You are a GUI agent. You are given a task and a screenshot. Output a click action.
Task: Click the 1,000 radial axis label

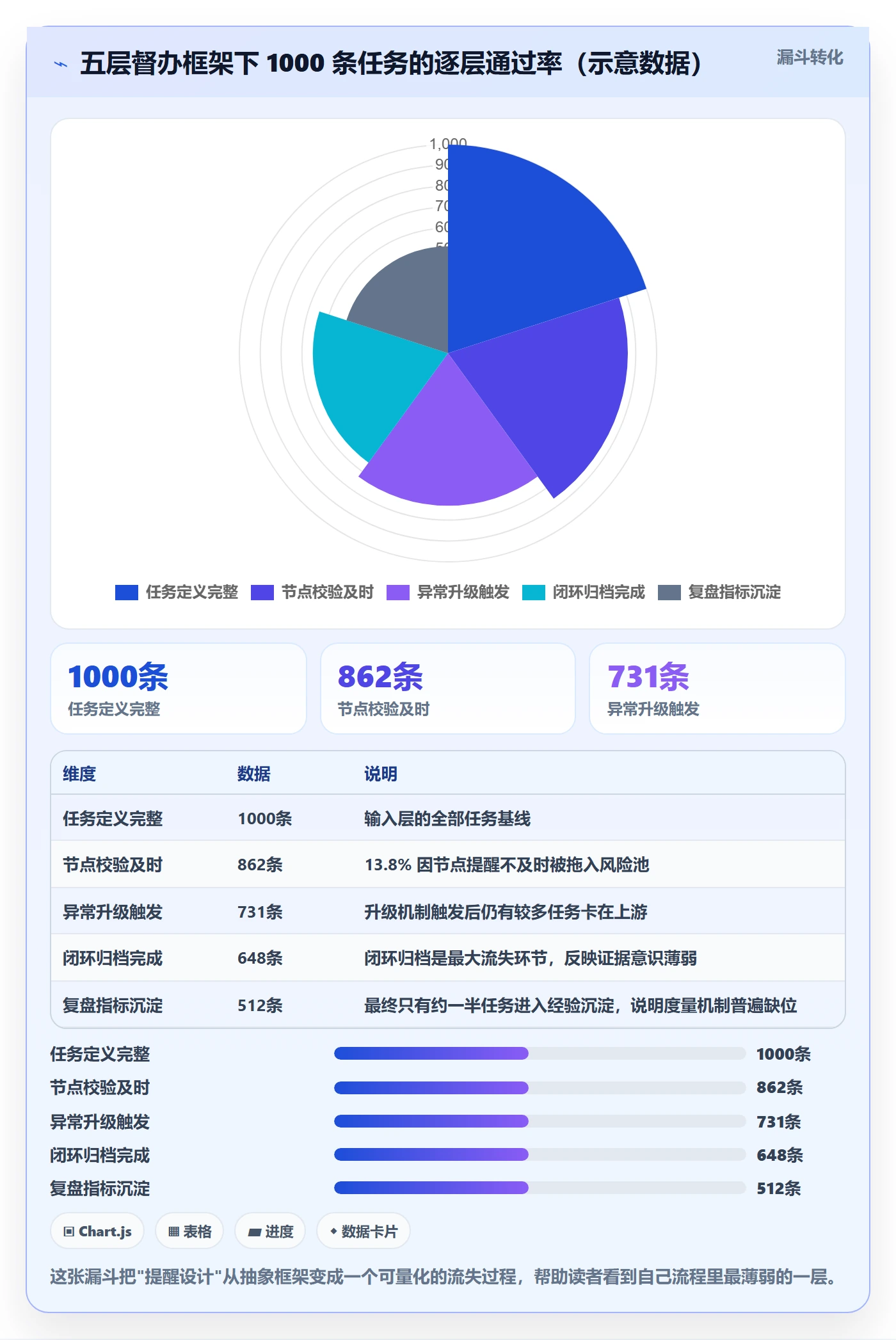pyautogui.click(x=448, y=143)
